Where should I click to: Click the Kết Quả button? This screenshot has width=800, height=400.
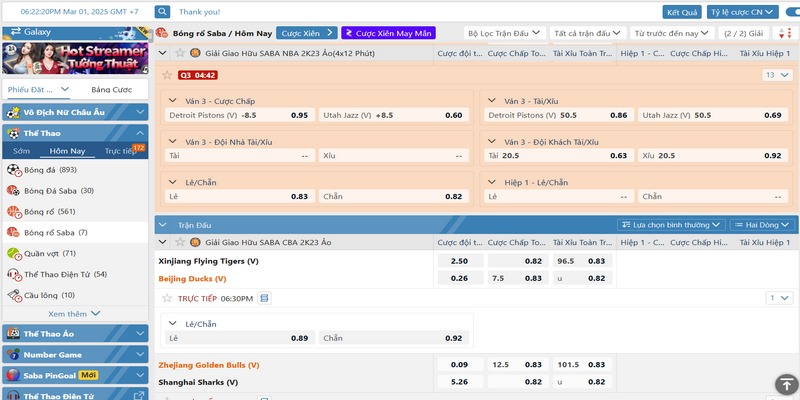pyautogui.click(x=681, y=12)
